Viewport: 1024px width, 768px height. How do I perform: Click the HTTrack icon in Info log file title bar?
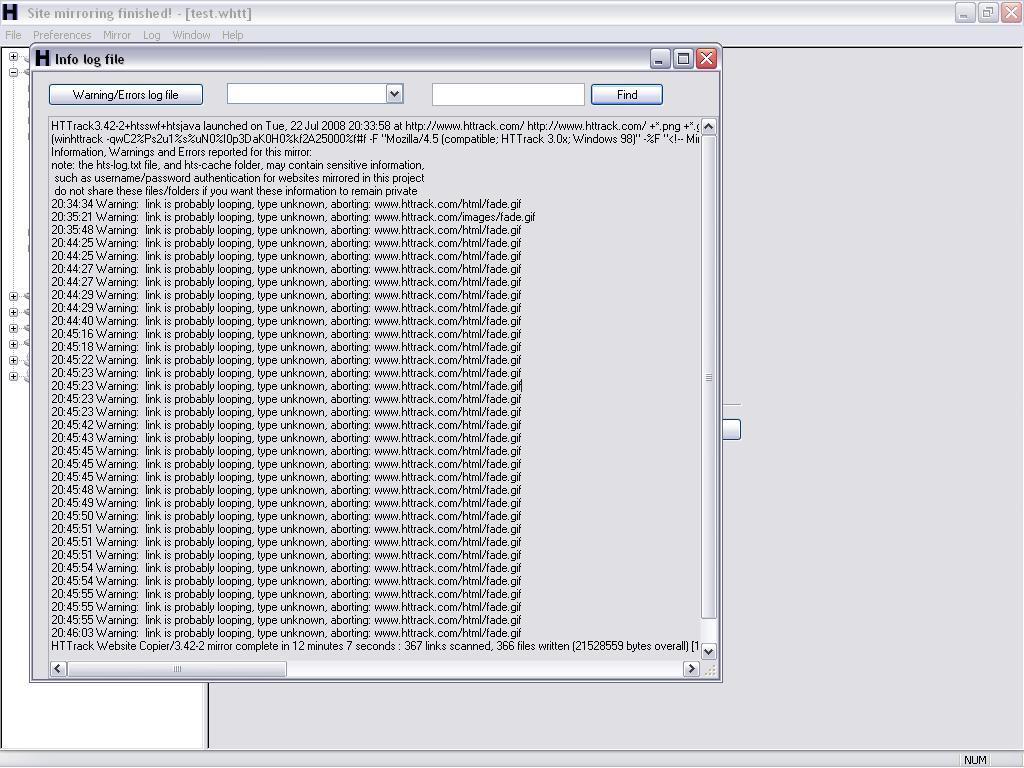click(x=42, y=58)
